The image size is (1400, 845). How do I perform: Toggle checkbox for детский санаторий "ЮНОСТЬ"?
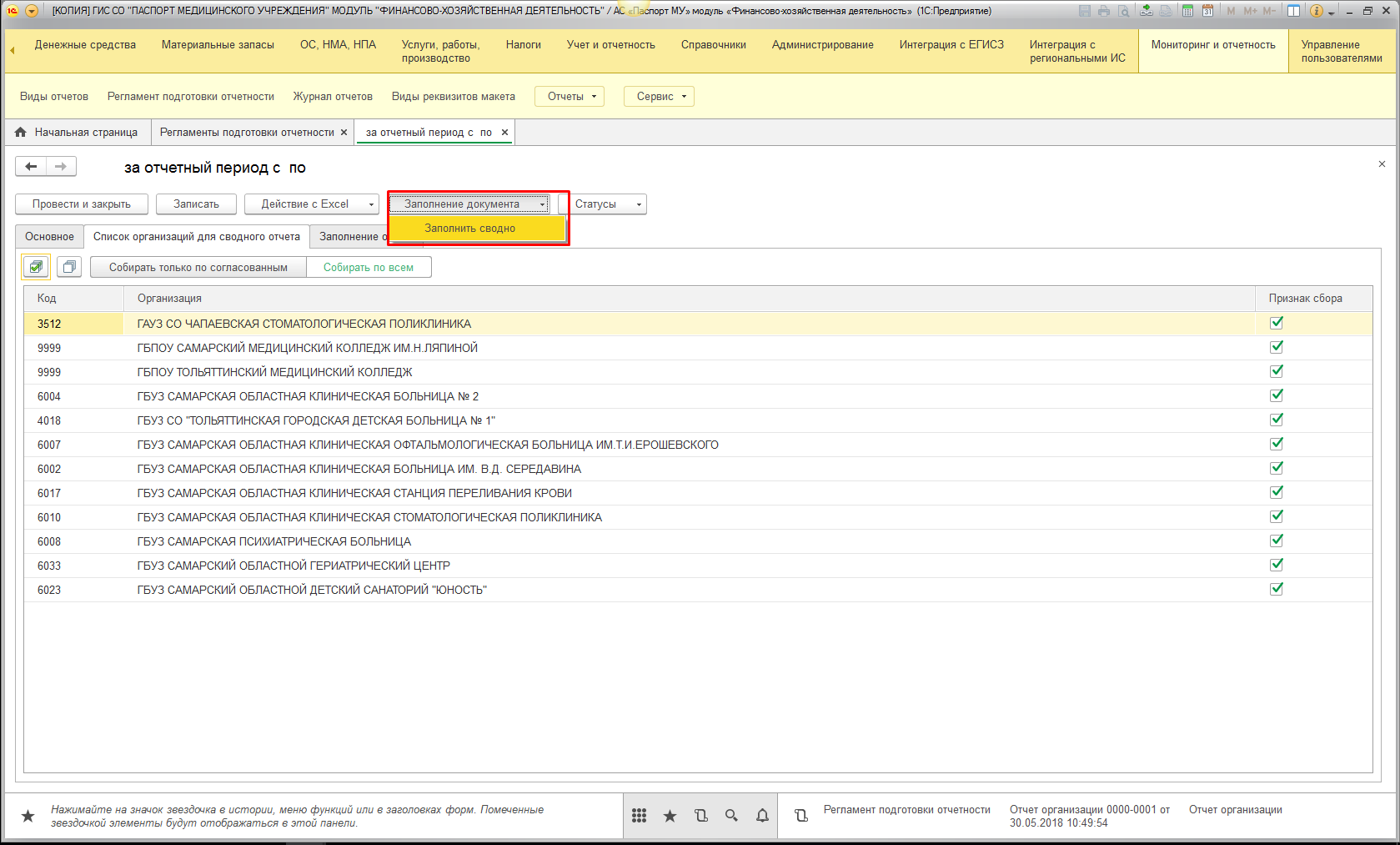tap(1277, 589)
